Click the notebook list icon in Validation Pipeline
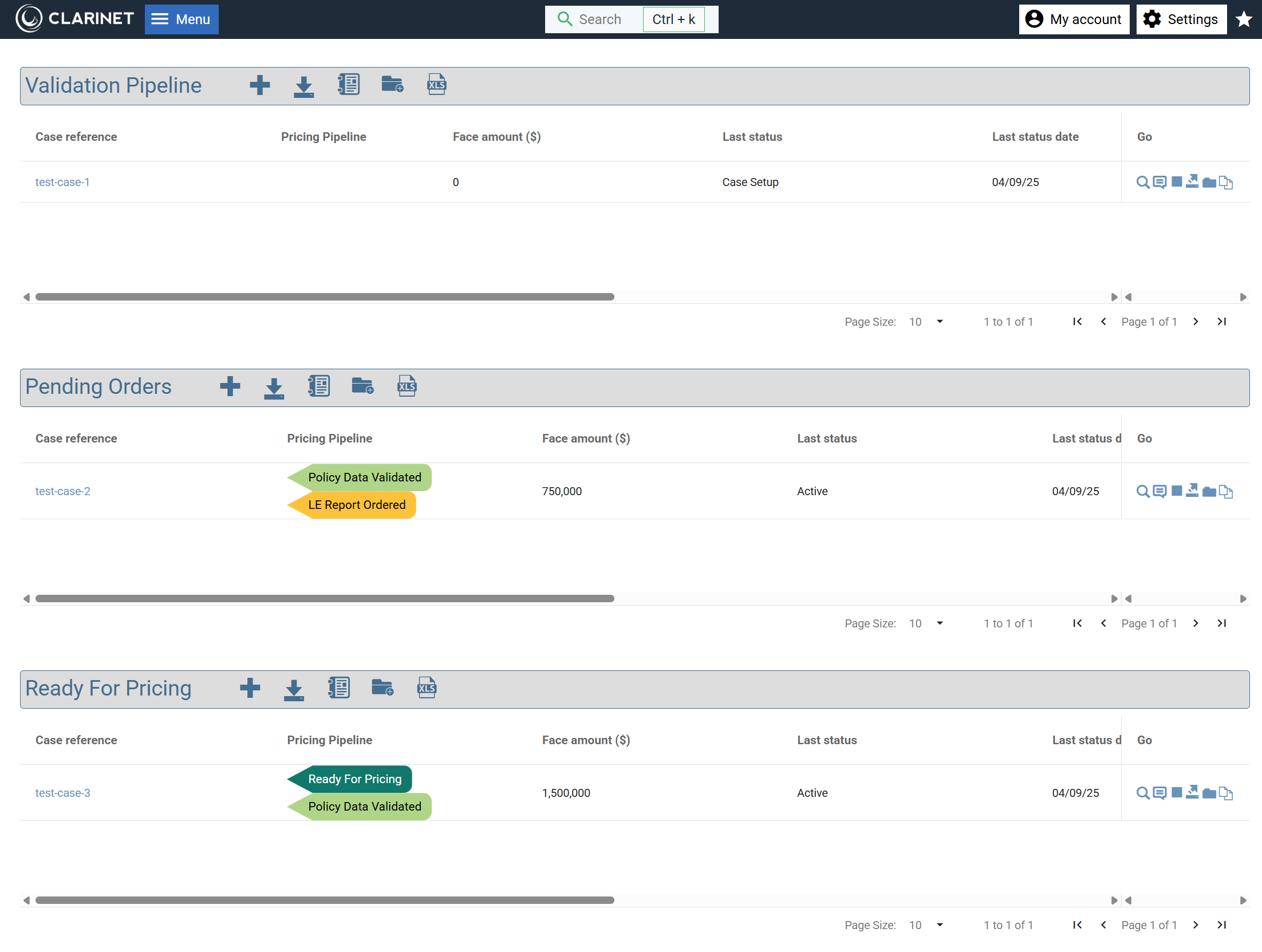 348,85
